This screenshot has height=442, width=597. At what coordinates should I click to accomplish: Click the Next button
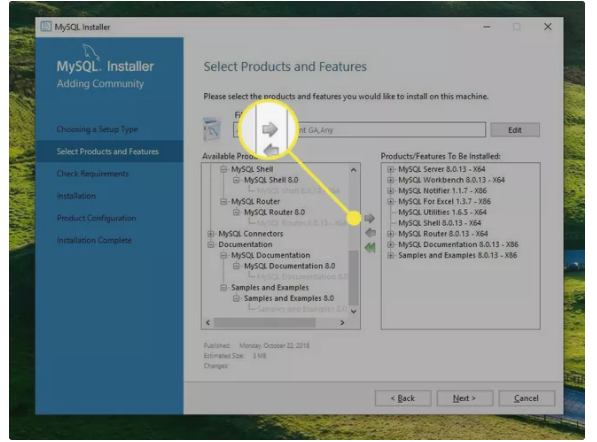click(x=465, y=398)
